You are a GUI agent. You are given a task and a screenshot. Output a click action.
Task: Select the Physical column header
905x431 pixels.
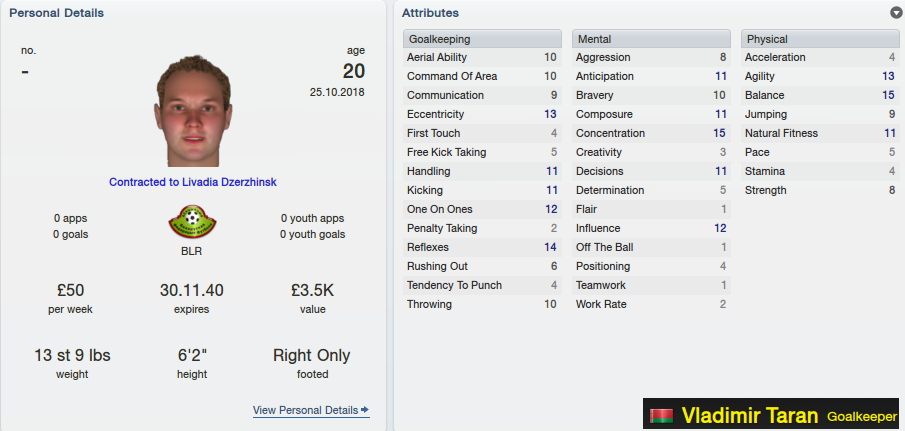[x=820, y=39]
